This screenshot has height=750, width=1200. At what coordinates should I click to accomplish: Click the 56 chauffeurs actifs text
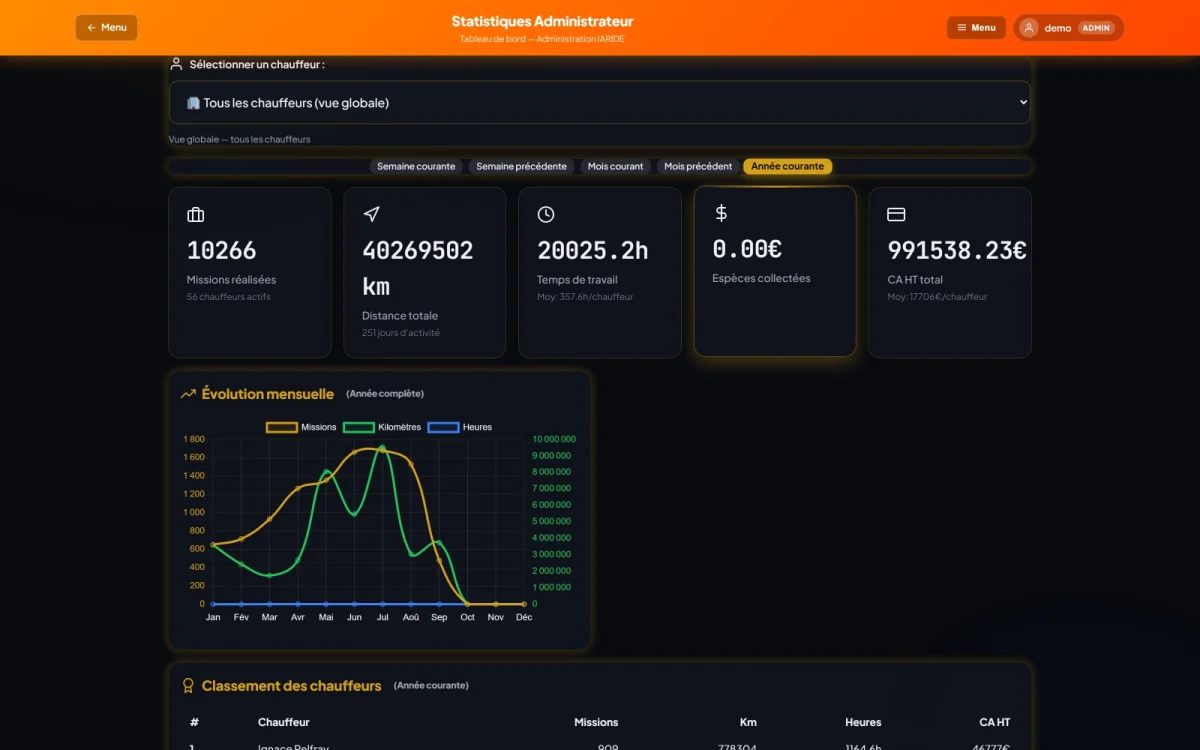229,297
